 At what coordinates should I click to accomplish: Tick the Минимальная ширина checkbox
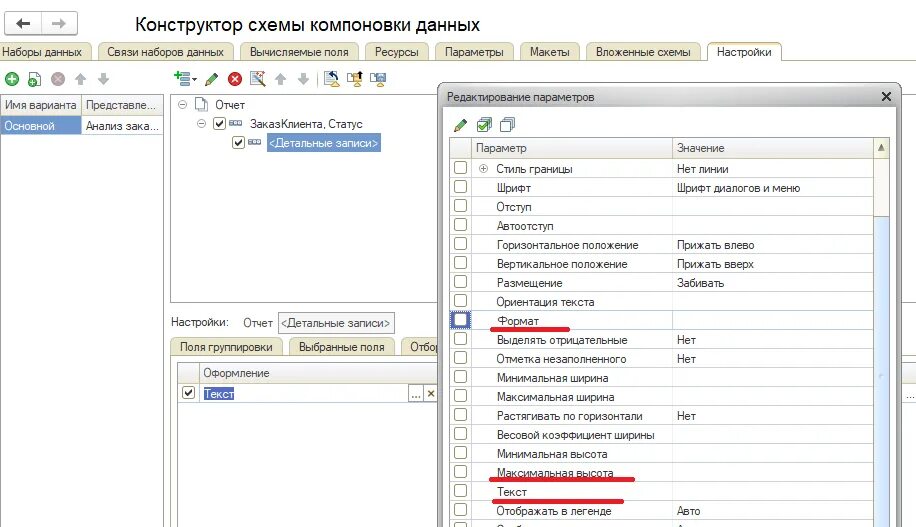click(460, 377)
